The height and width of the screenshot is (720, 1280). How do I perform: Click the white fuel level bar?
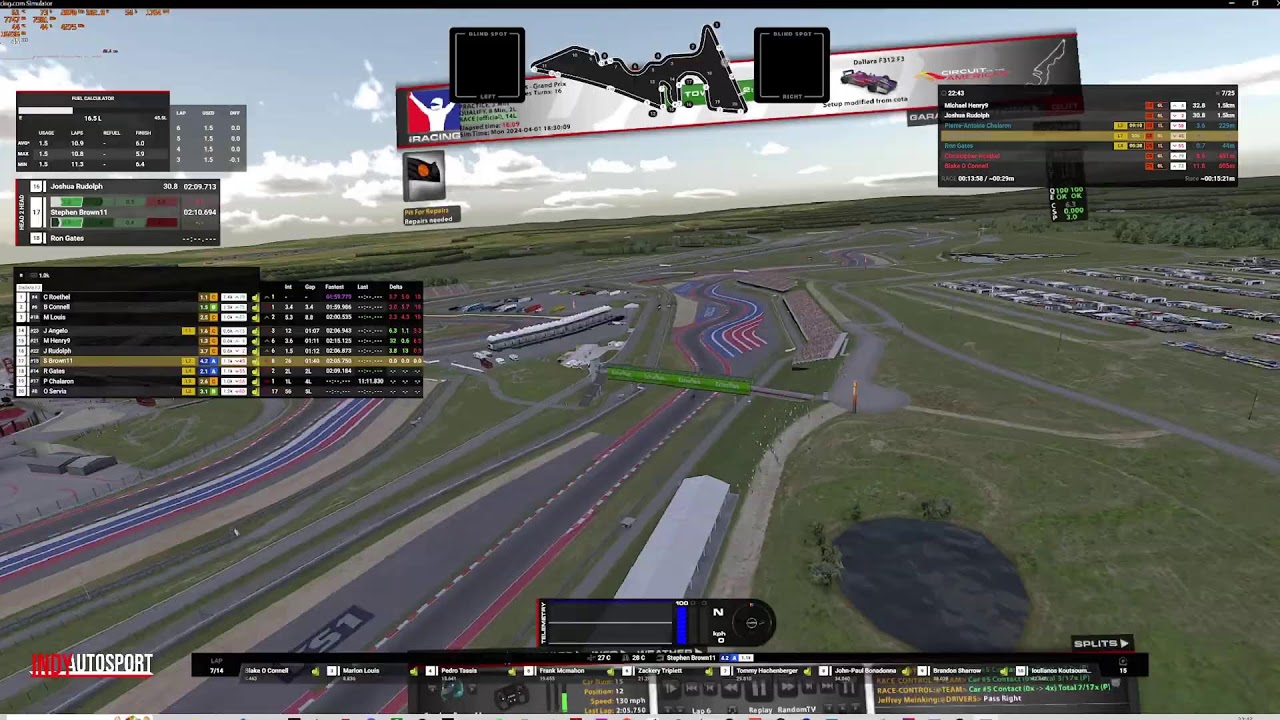tap(46, 110)
